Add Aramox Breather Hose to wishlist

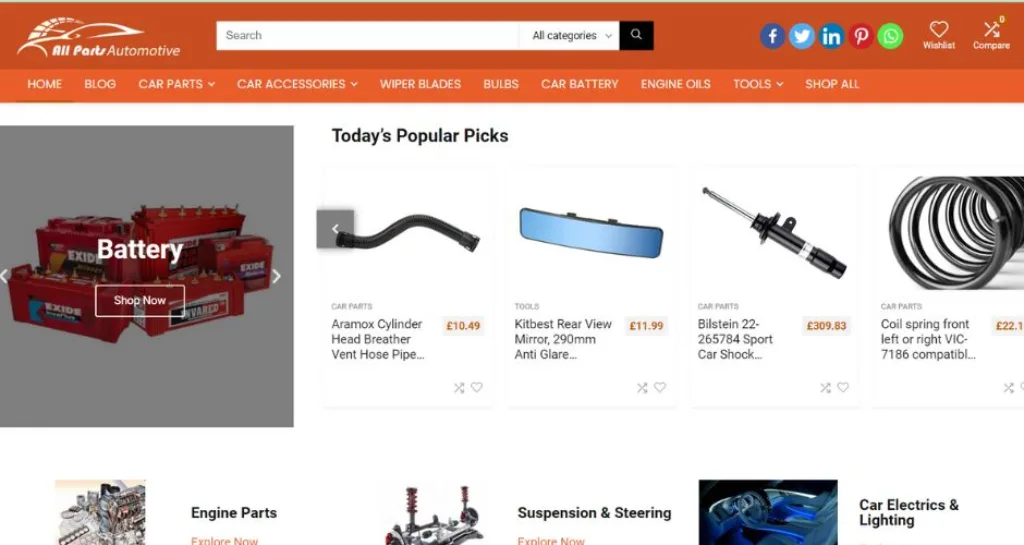point(477,387)
